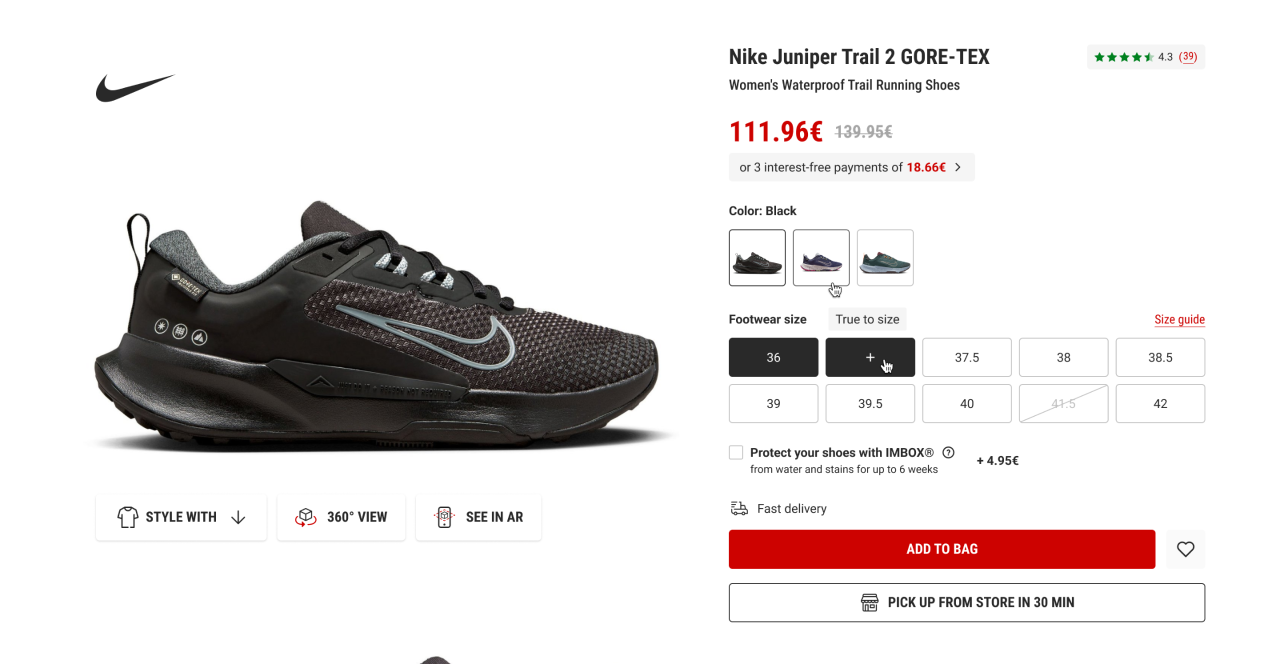
Task: Click the store icon on pickup button
Action: click(869, 602)
